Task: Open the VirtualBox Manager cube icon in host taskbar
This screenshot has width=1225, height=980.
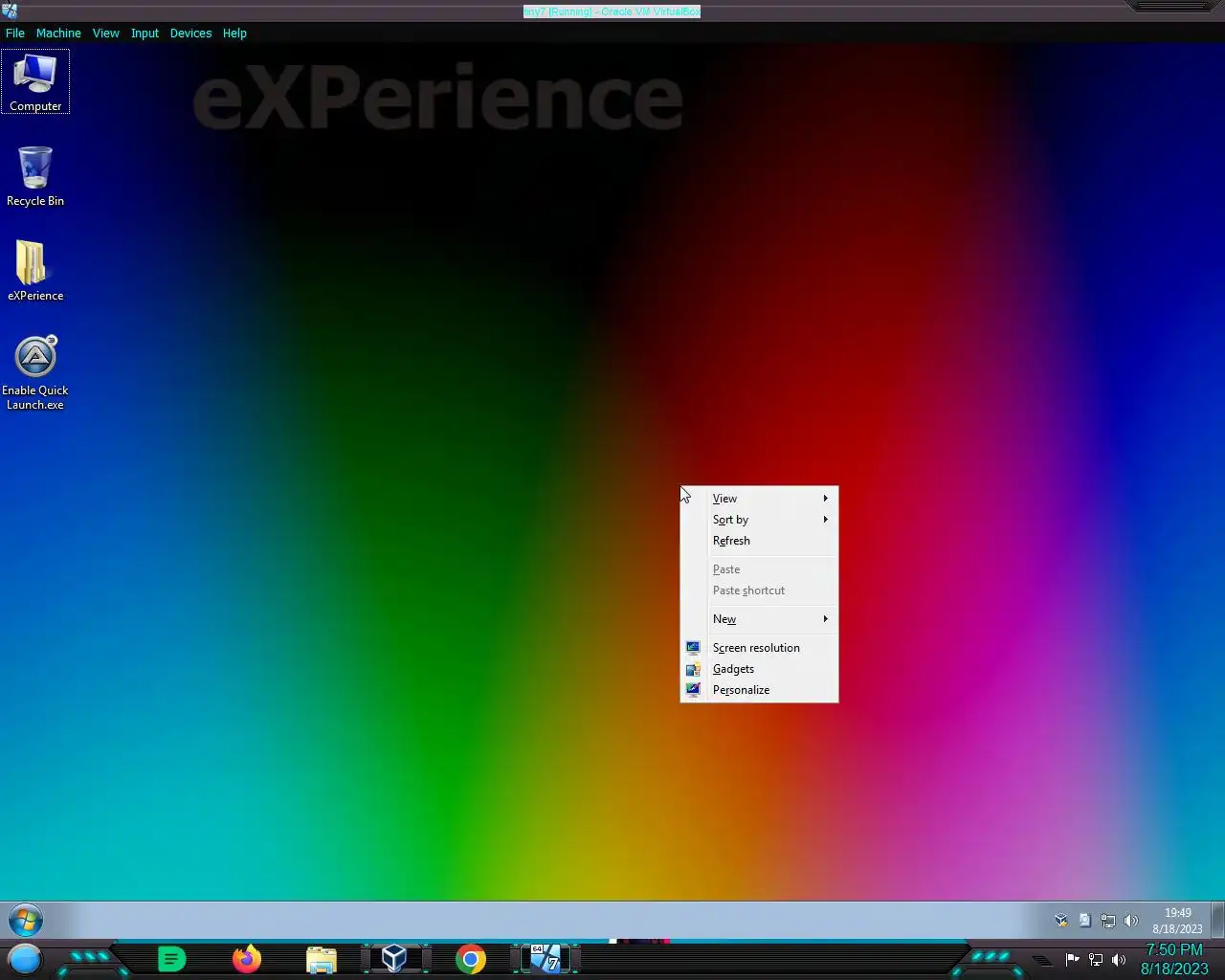Action: click(394, 959)
